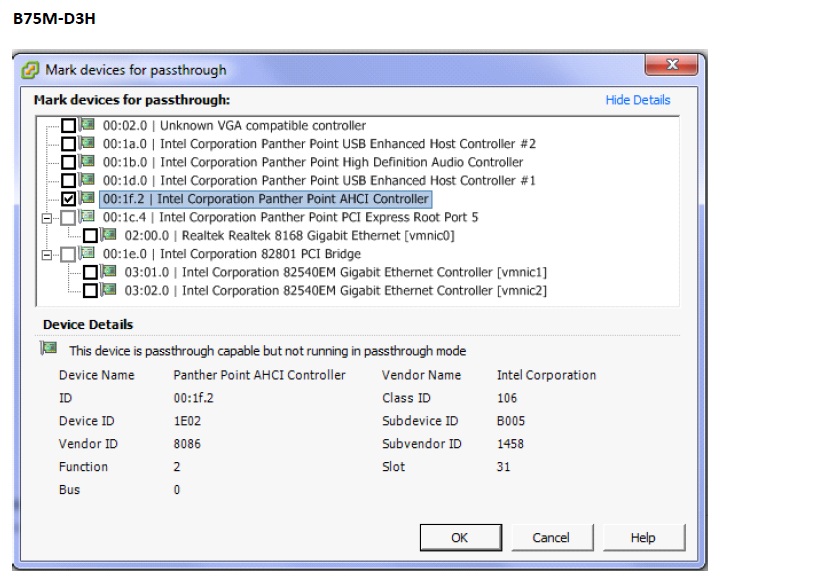This screenshot has width=819, height=578.
Task: Click device icon of 82801 PCI Bridge
Action: click(87, 253)
